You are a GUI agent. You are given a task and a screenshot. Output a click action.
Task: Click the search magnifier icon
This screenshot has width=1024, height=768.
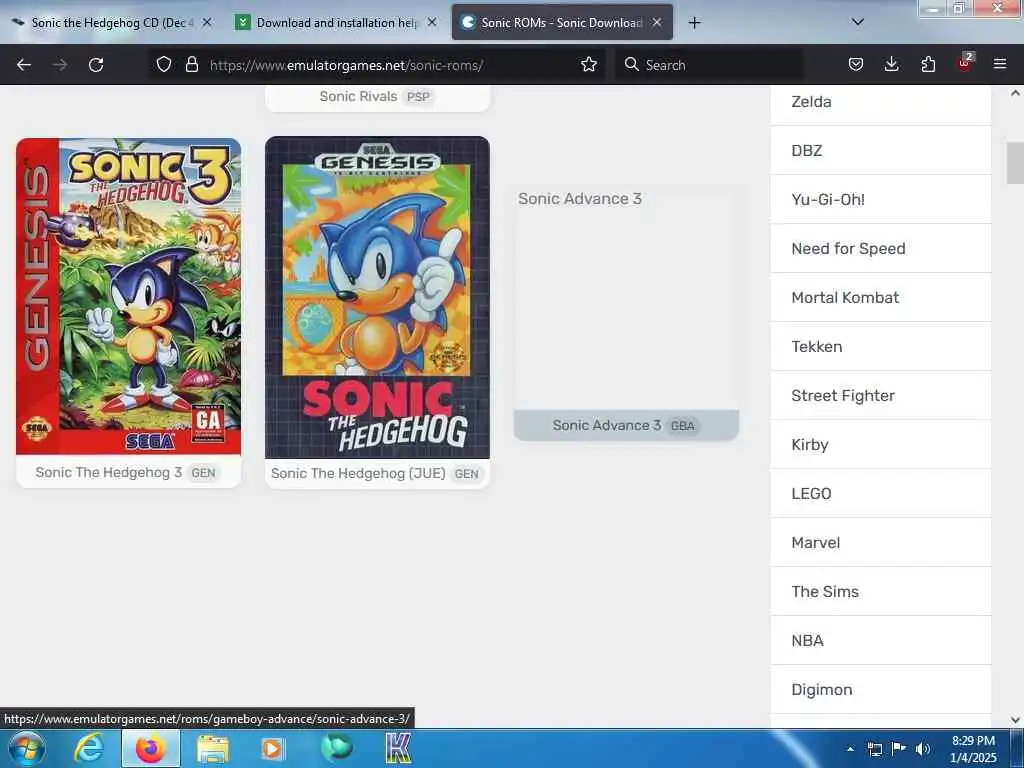pos(632,64)
